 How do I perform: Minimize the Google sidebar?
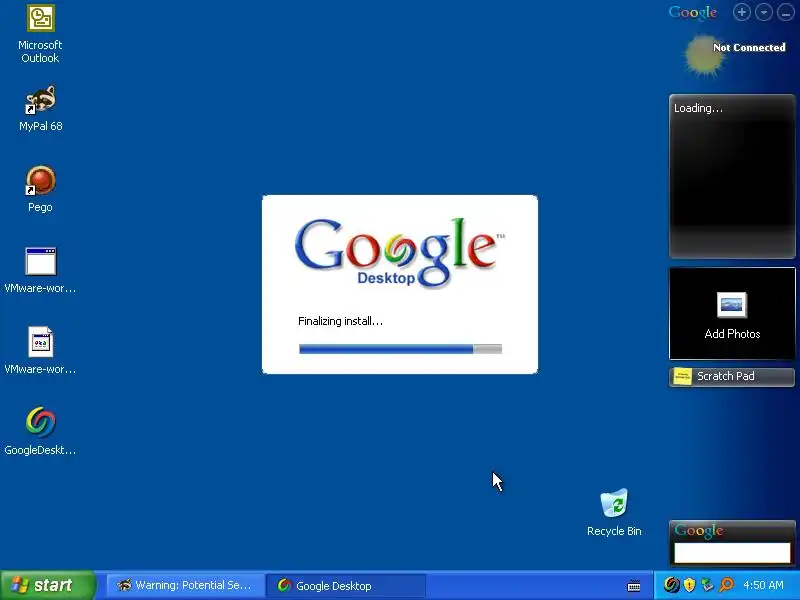click(786, 12)
